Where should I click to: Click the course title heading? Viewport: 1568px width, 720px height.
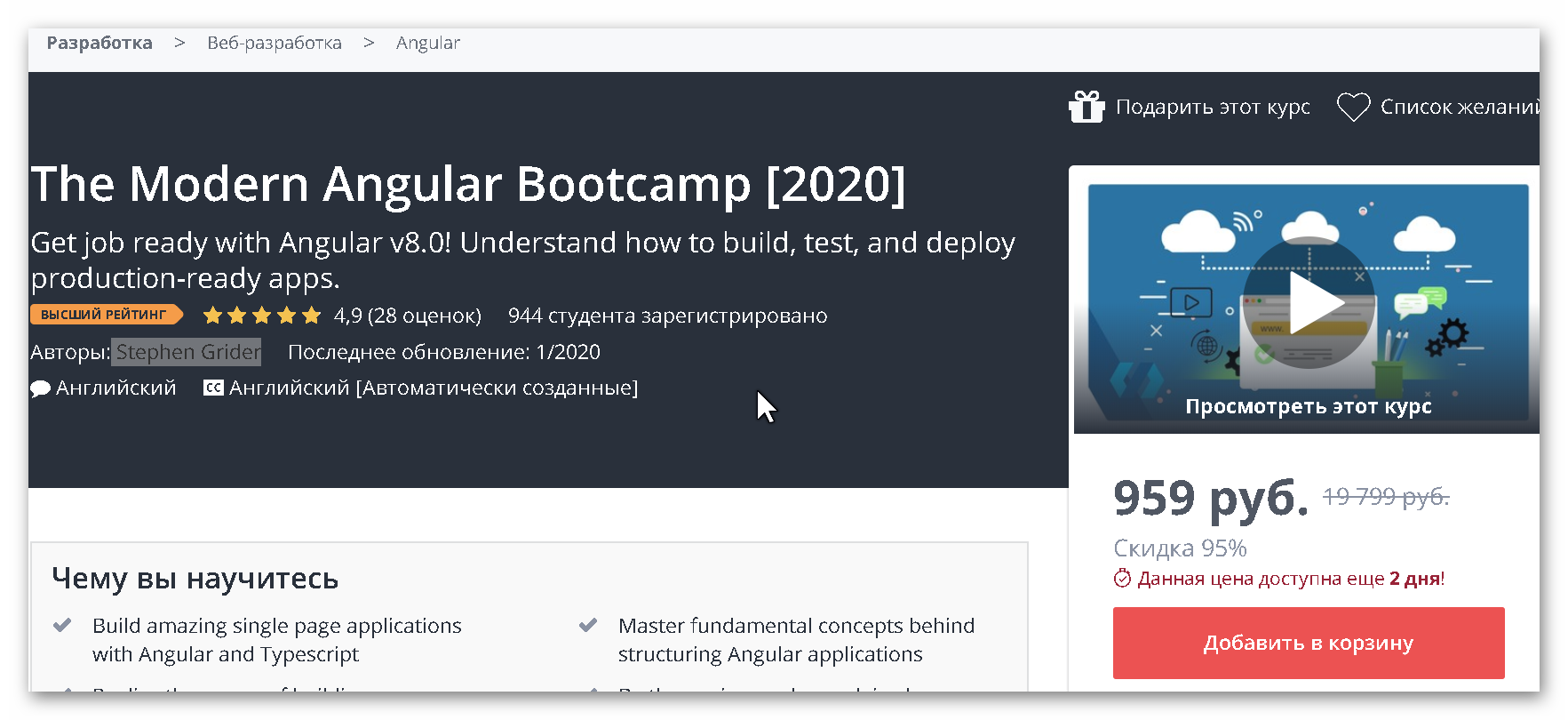coord(468,184)
